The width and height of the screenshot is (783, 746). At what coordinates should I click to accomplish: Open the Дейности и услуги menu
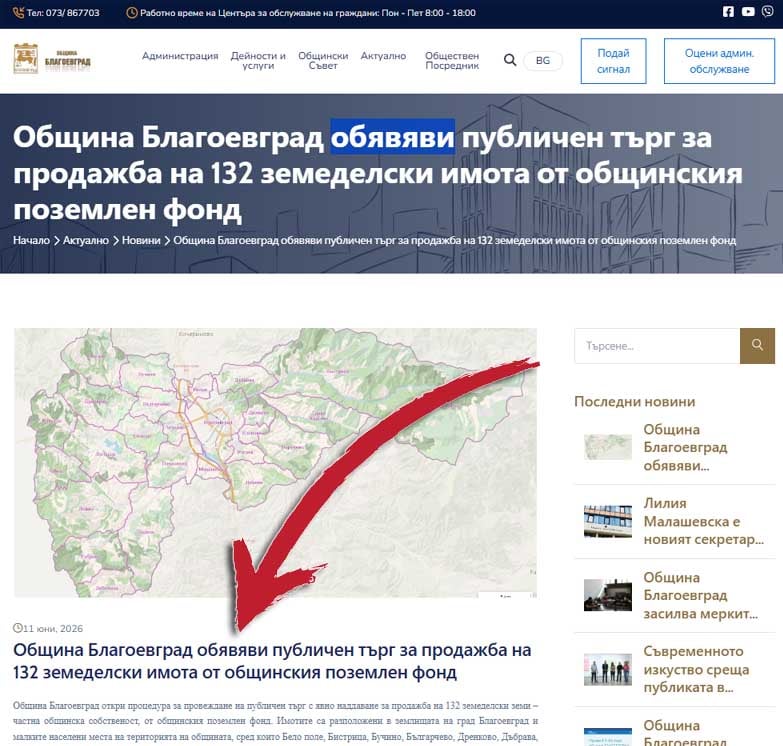pyautogui.click(x=258, y=60)
